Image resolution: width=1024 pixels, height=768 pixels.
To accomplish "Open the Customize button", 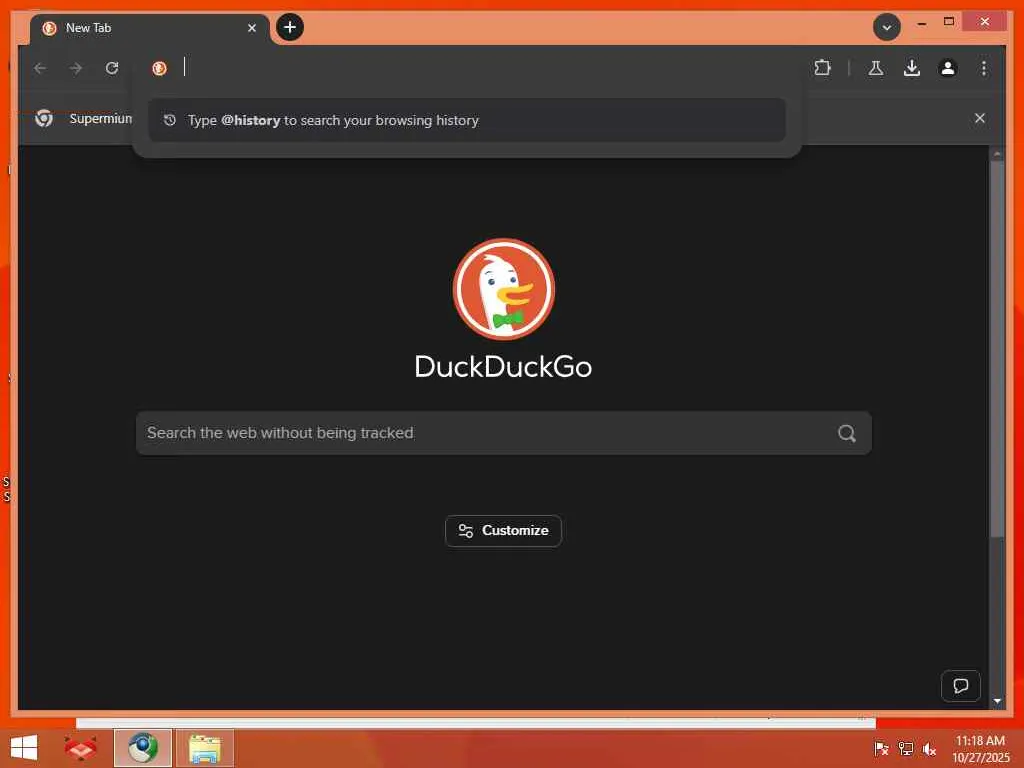I will [504, 531].
